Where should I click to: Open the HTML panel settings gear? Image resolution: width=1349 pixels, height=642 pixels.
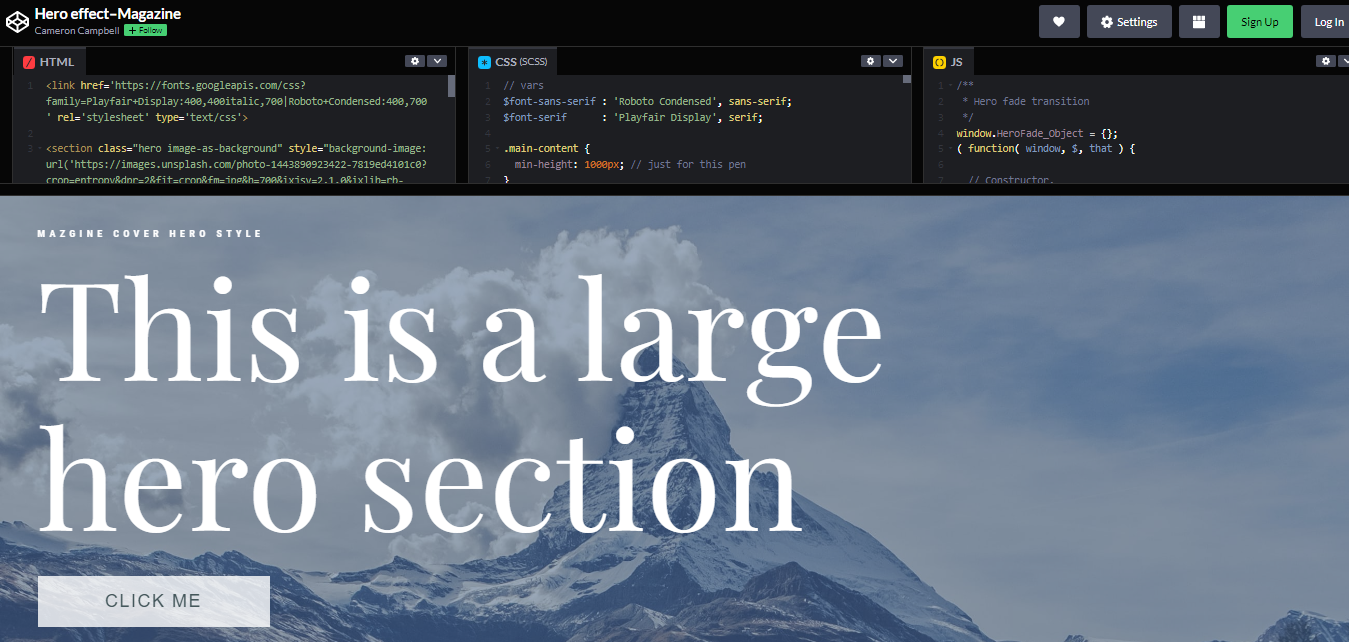pos(415,60)
